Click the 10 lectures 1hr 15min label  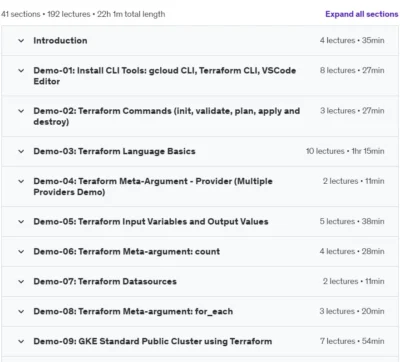(x=345, y=151)
